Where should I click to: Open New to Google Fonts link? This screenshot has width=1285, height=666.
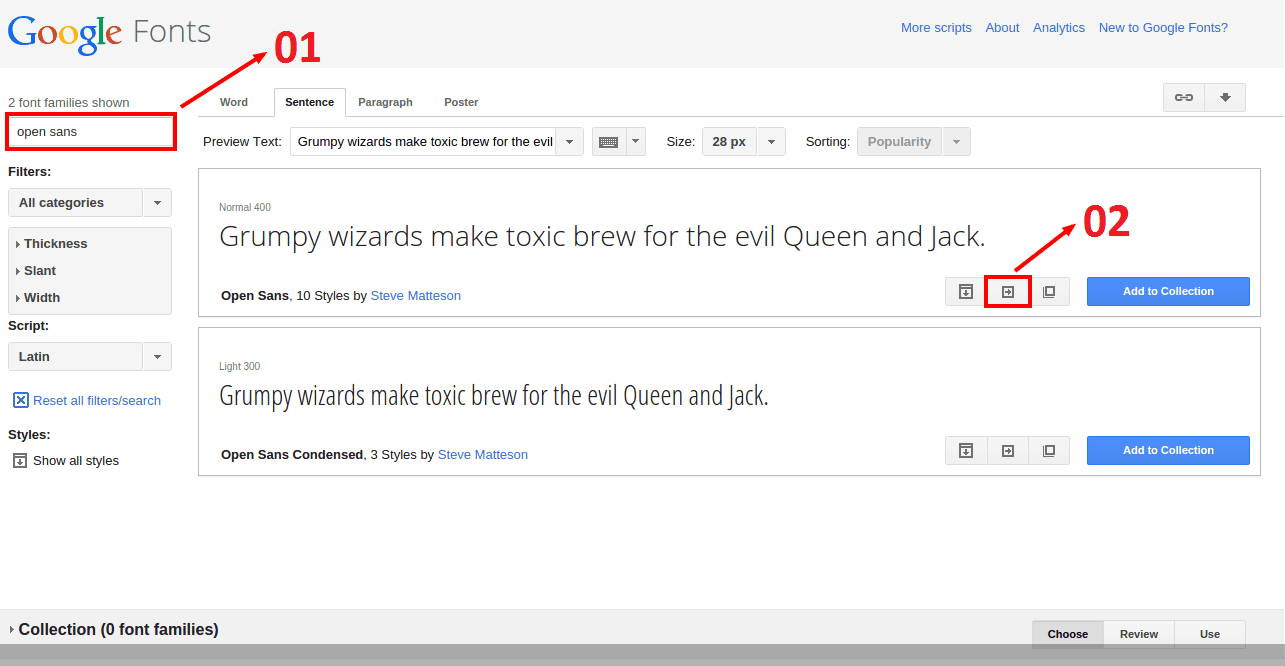[x=1163, y=28]
